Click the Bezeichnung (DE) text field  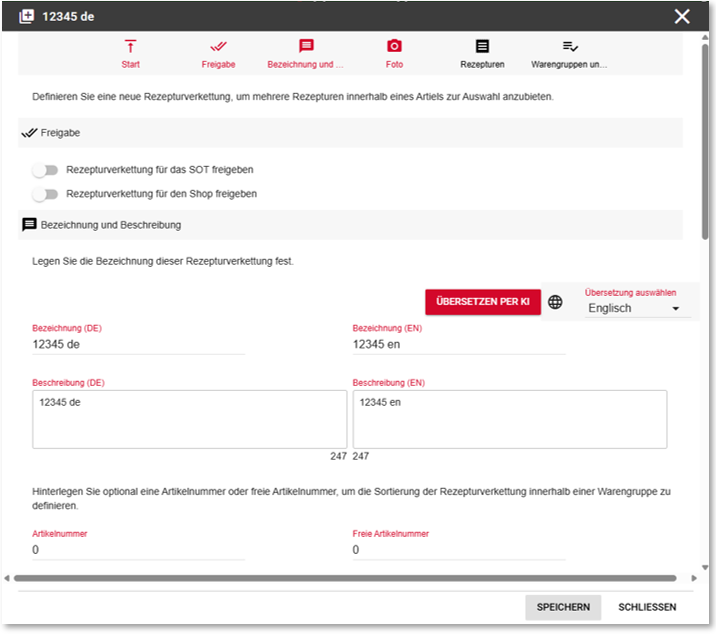tap(138, 344)
